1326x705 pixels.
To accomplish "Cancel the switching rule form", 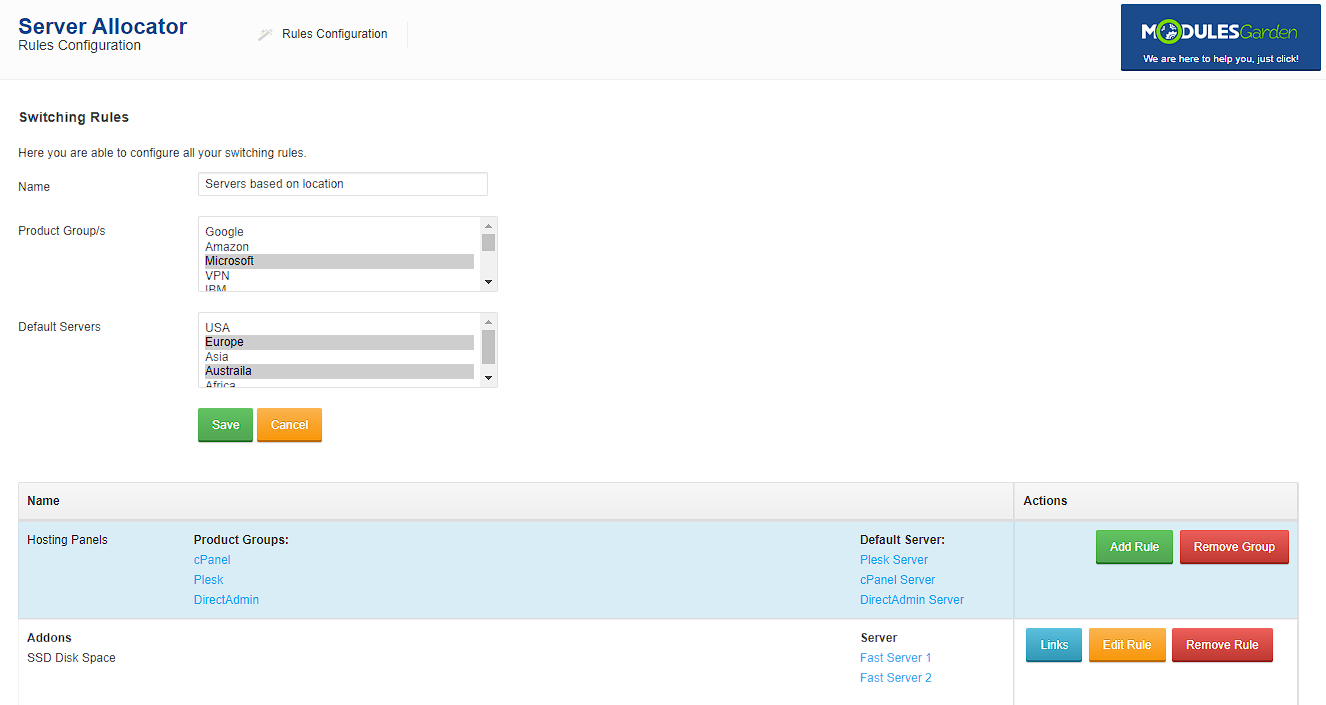I will [289, 425].
